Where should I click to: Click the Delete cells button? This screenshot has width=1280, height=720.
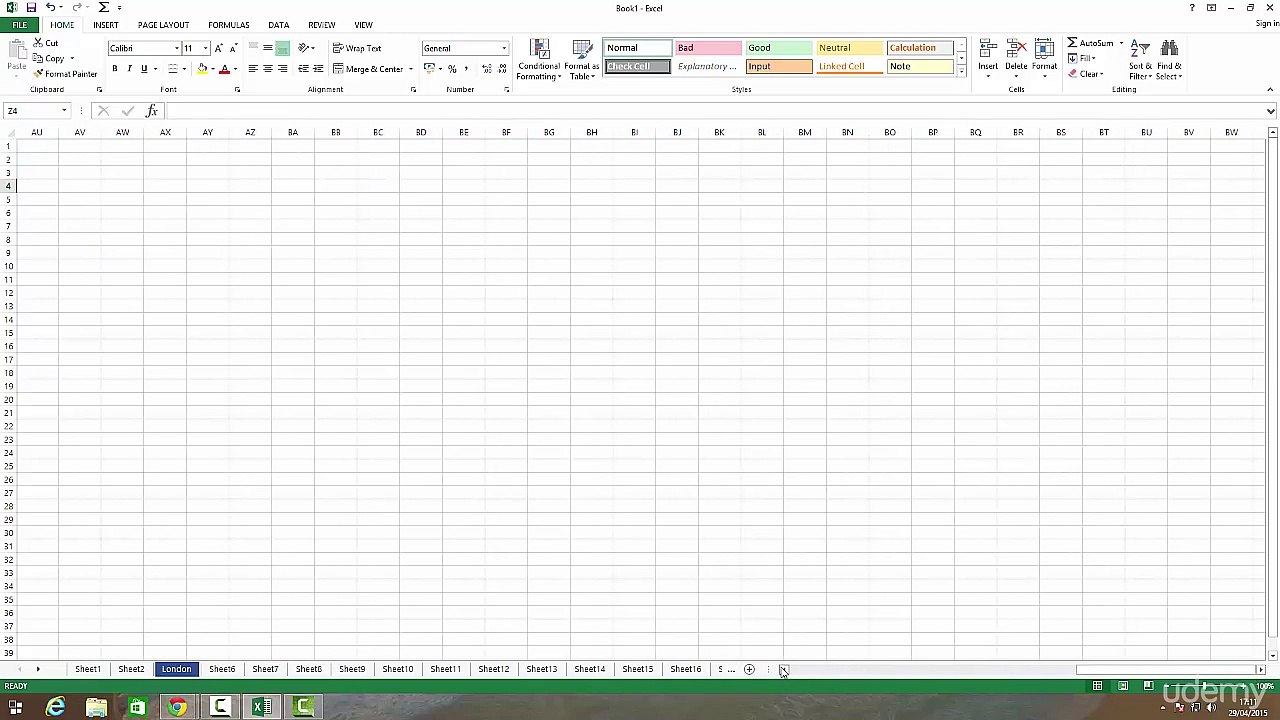point(1016,60)
